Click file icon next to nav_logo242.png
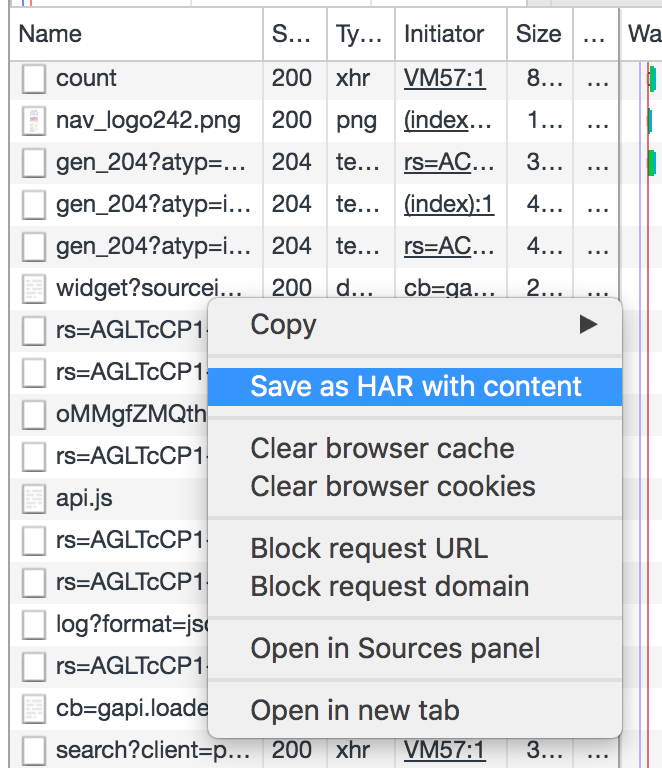This screenshot has width=662, height=768. pos(34,121)
